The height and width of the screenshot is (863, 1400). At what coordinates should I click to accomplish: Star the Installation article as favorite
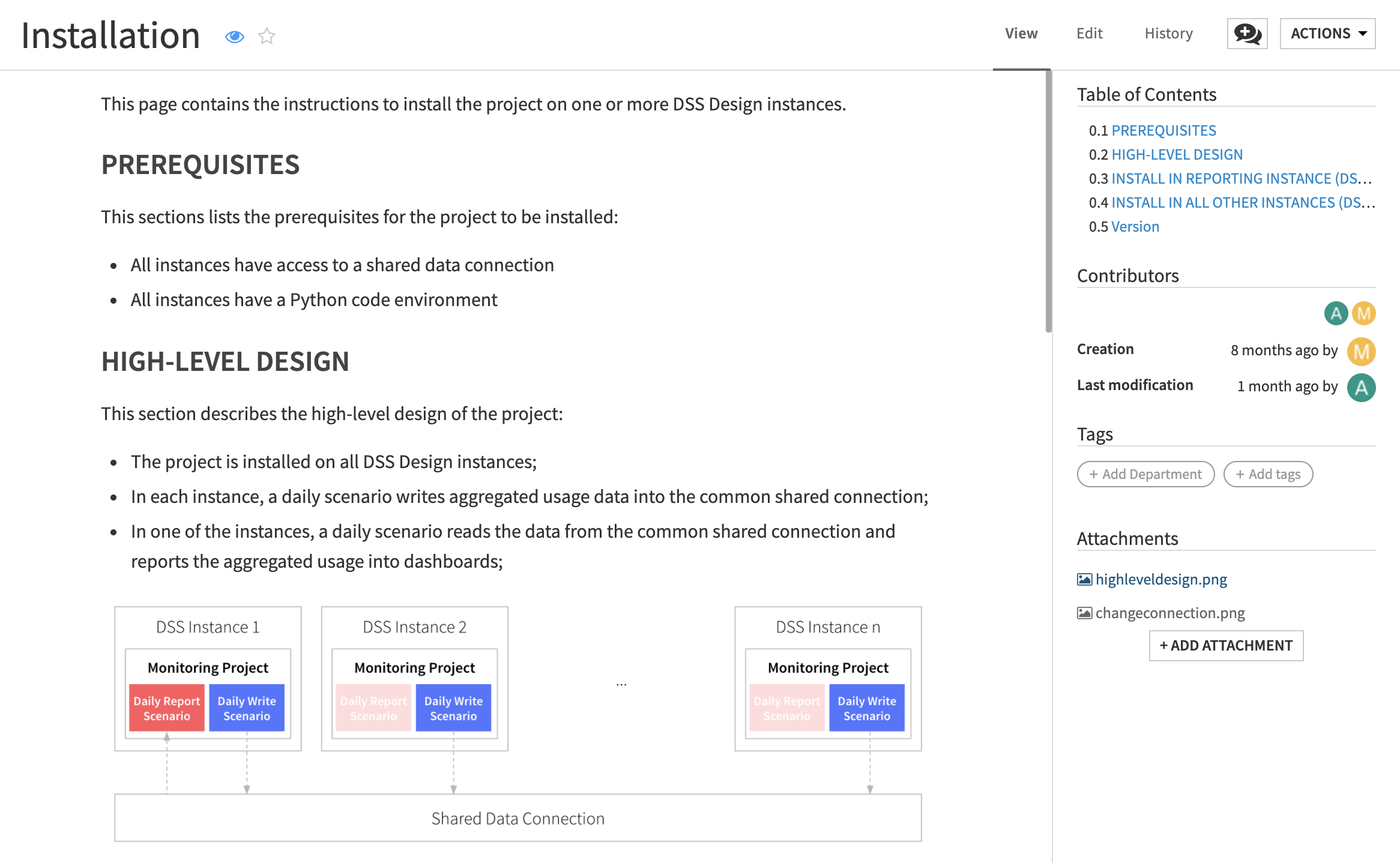tap(267, 37)
